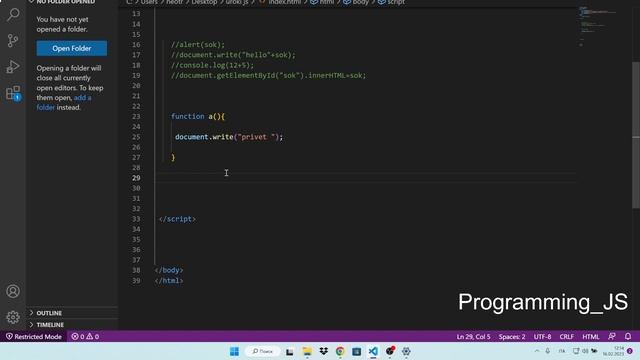Open Task View on the taskbar
Viewport: 640px width, 360px height.
(290, 351)
